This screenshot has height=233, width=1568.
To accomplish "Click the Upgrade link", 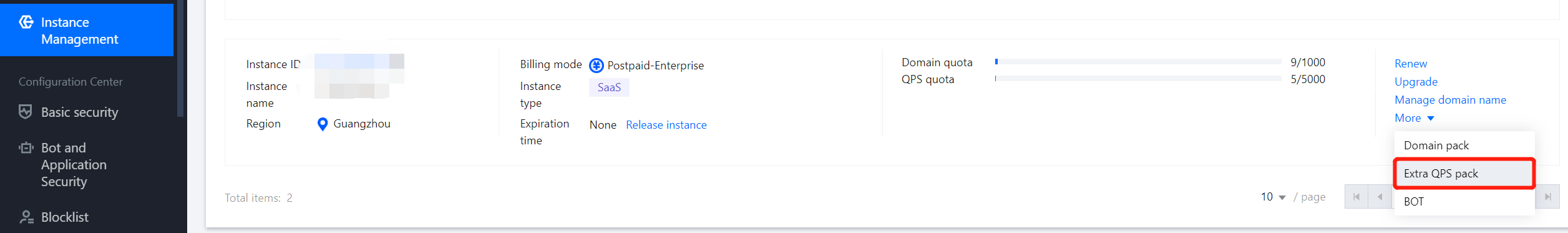I will click(x=1416, y=82).
